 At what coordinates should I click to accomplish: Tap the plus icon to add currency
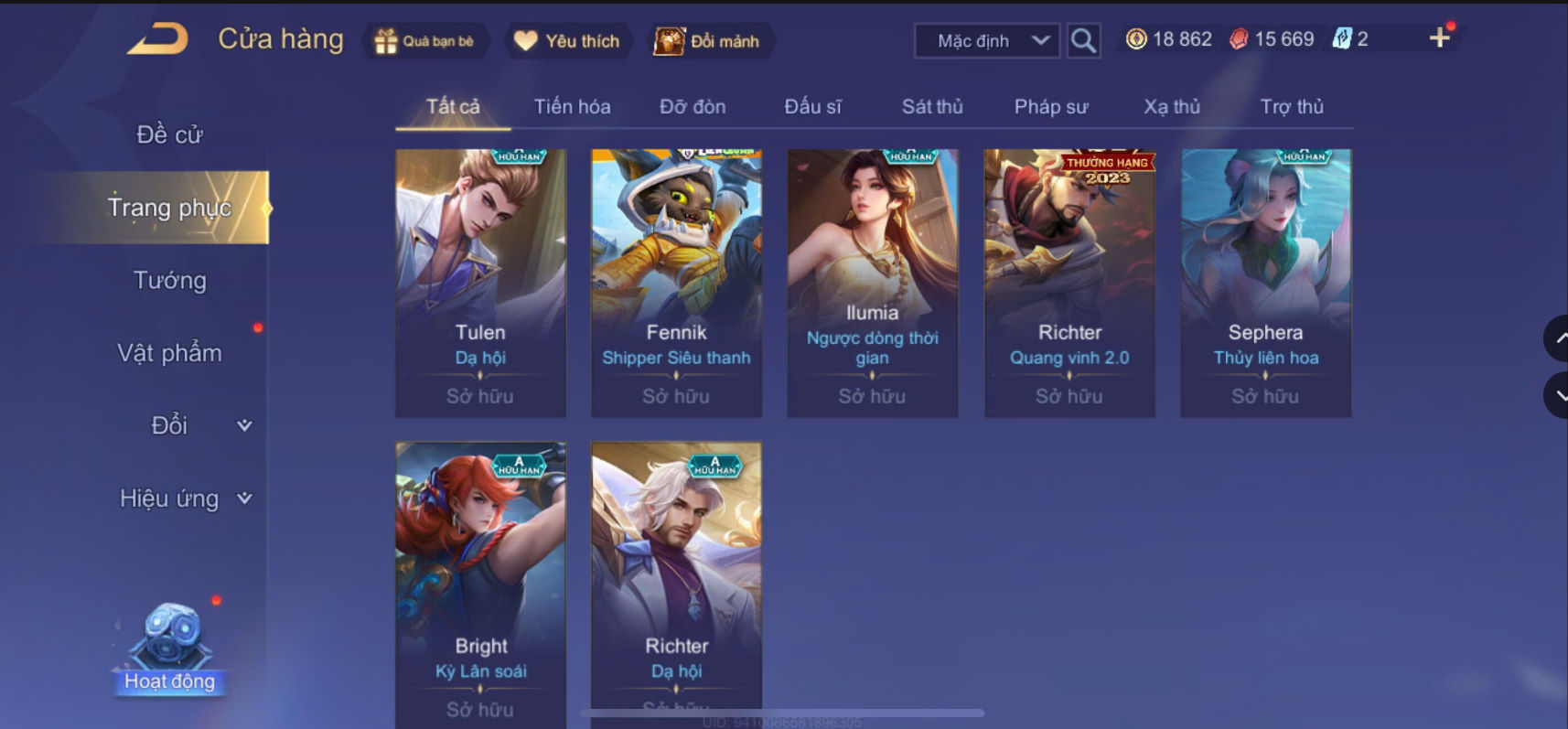[1440, 38]
